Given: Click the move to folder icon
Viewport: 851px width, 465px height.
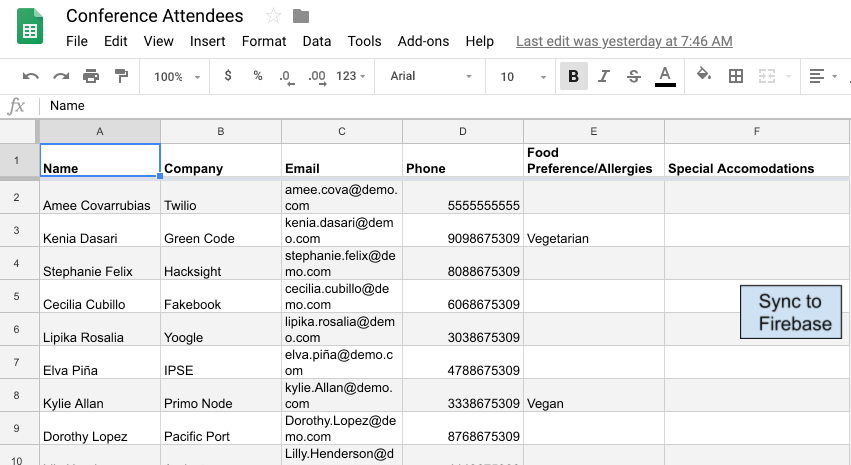Looking at the screenshot, I should [301, 16].
